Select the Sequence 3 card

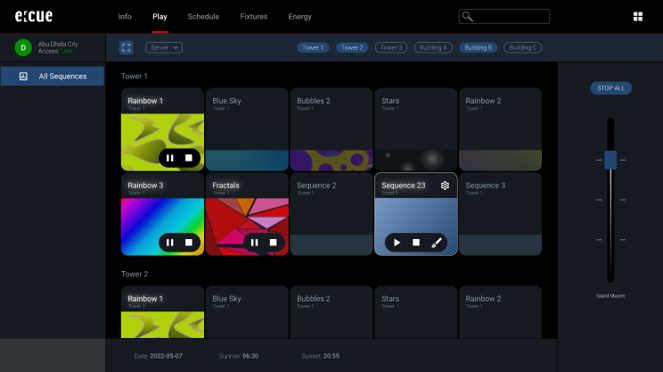click(500, 214)
